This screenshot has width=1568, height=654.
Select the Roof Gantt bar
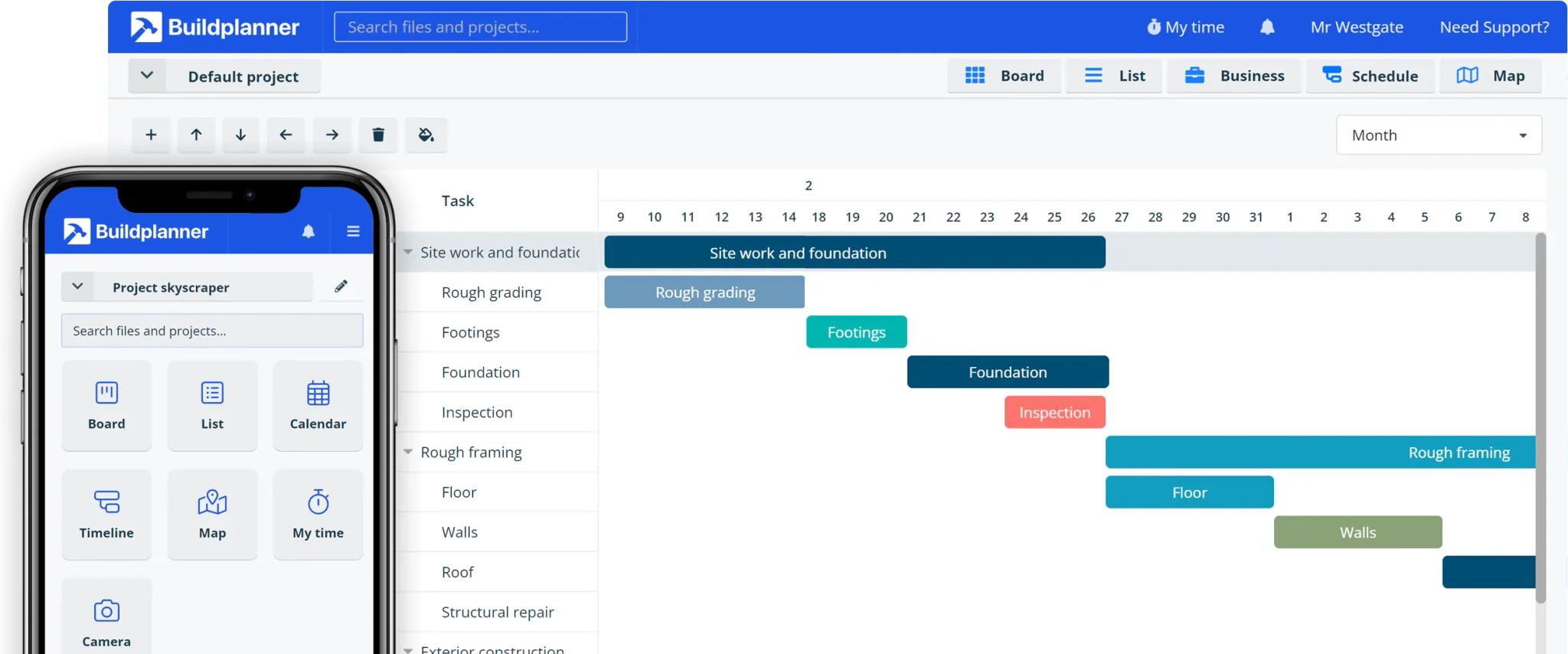[x=1489, y=572]
